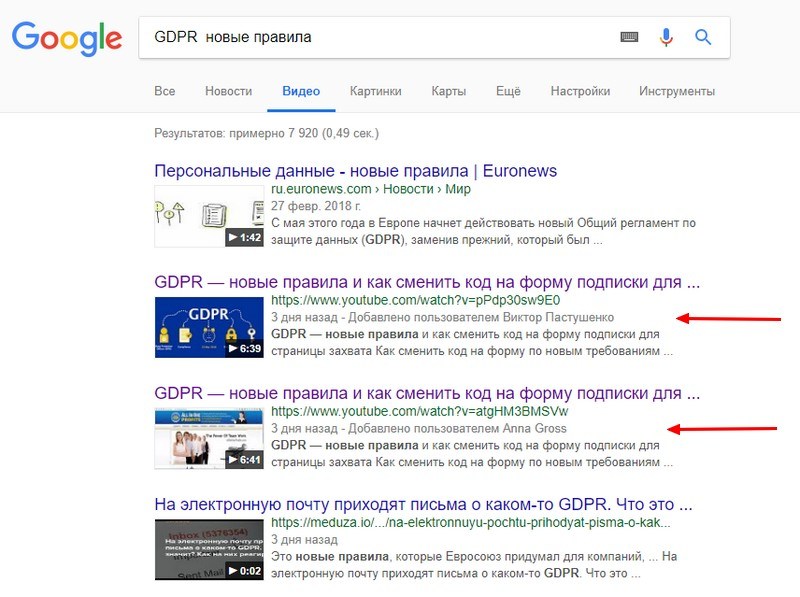Open Euronews 'Персональные данные' result title
This screenshot has width=800, height=597.
click(x=355, y=171)
